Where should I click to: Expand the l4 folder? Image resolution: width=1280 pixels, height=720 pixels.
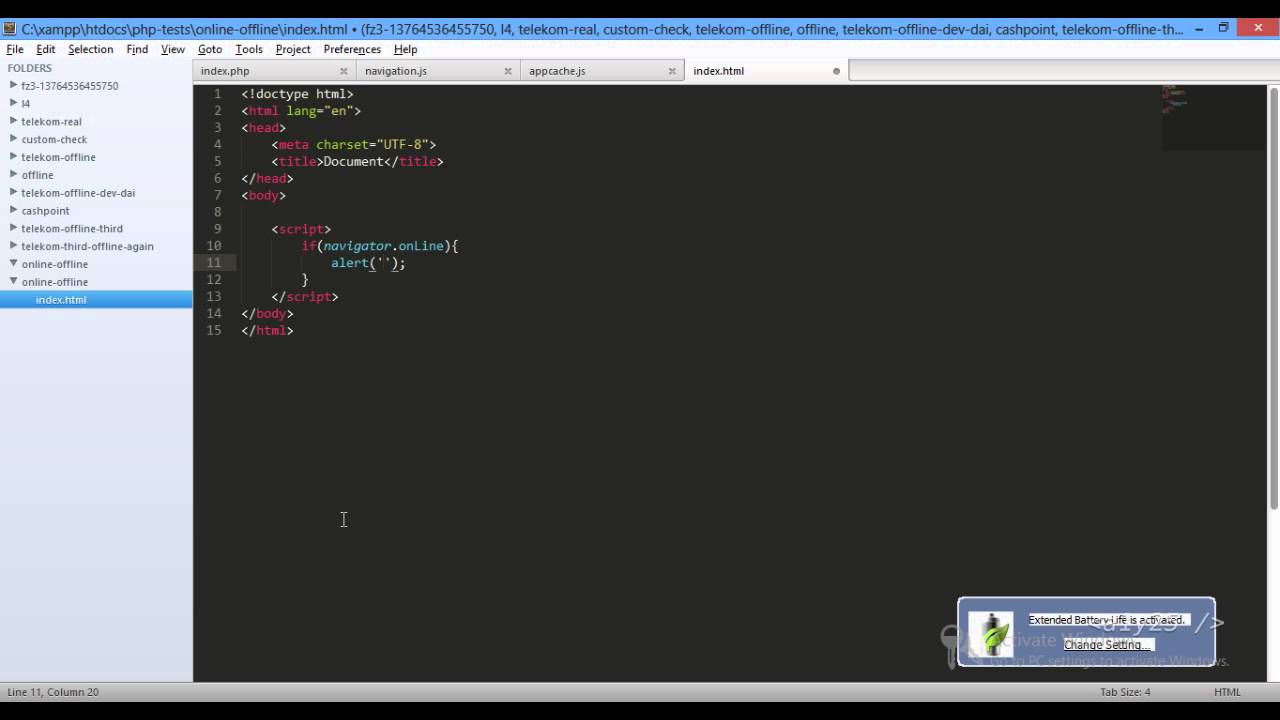coord(13,103)
